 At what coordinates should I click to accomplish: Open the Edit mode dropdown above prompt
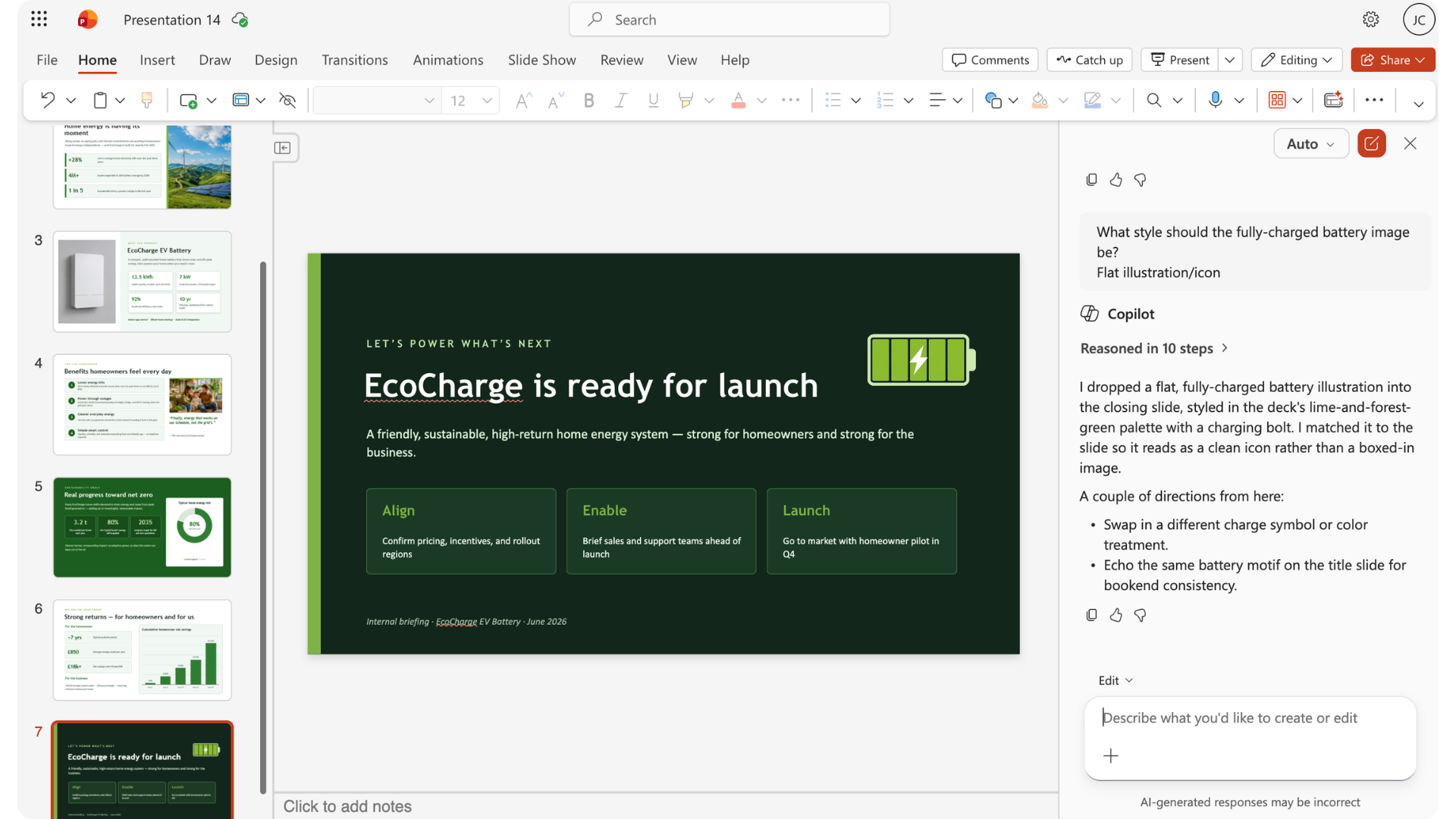coord(1116,680)
